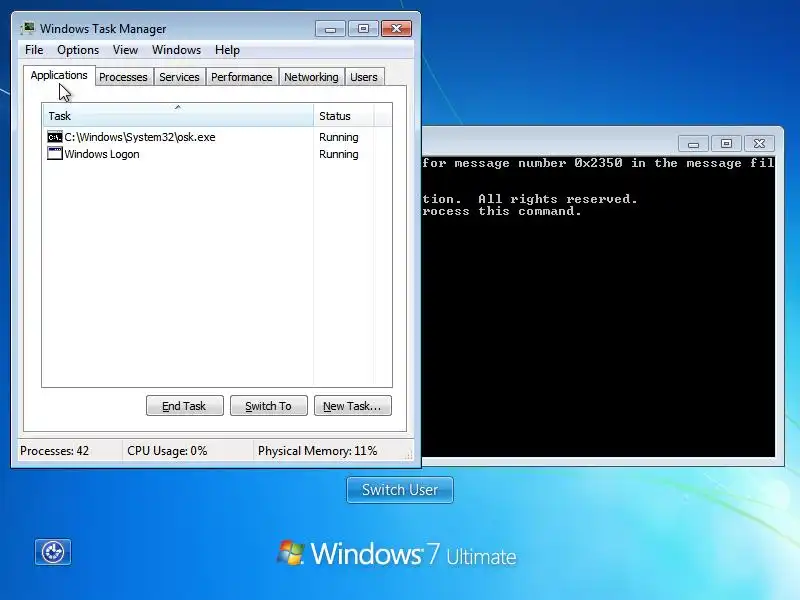Open the View menu
This screenshot has height=600, width=800.
click(126, 50)
